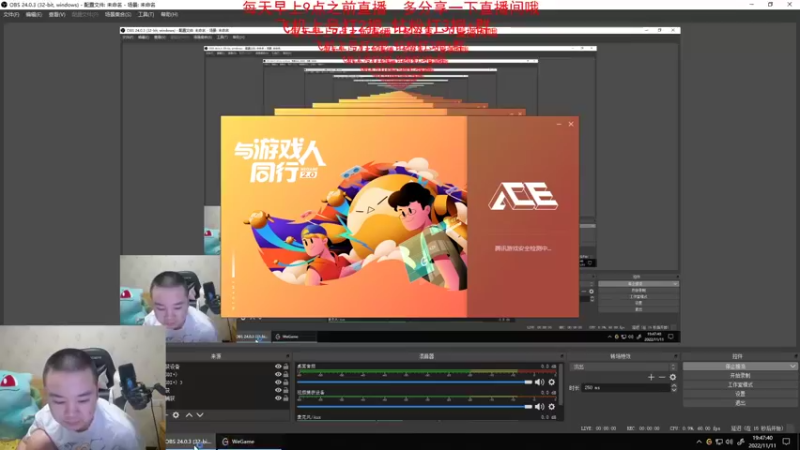Enable 工作室模式 studio mode
800x450 pixels.
(740, 385)
